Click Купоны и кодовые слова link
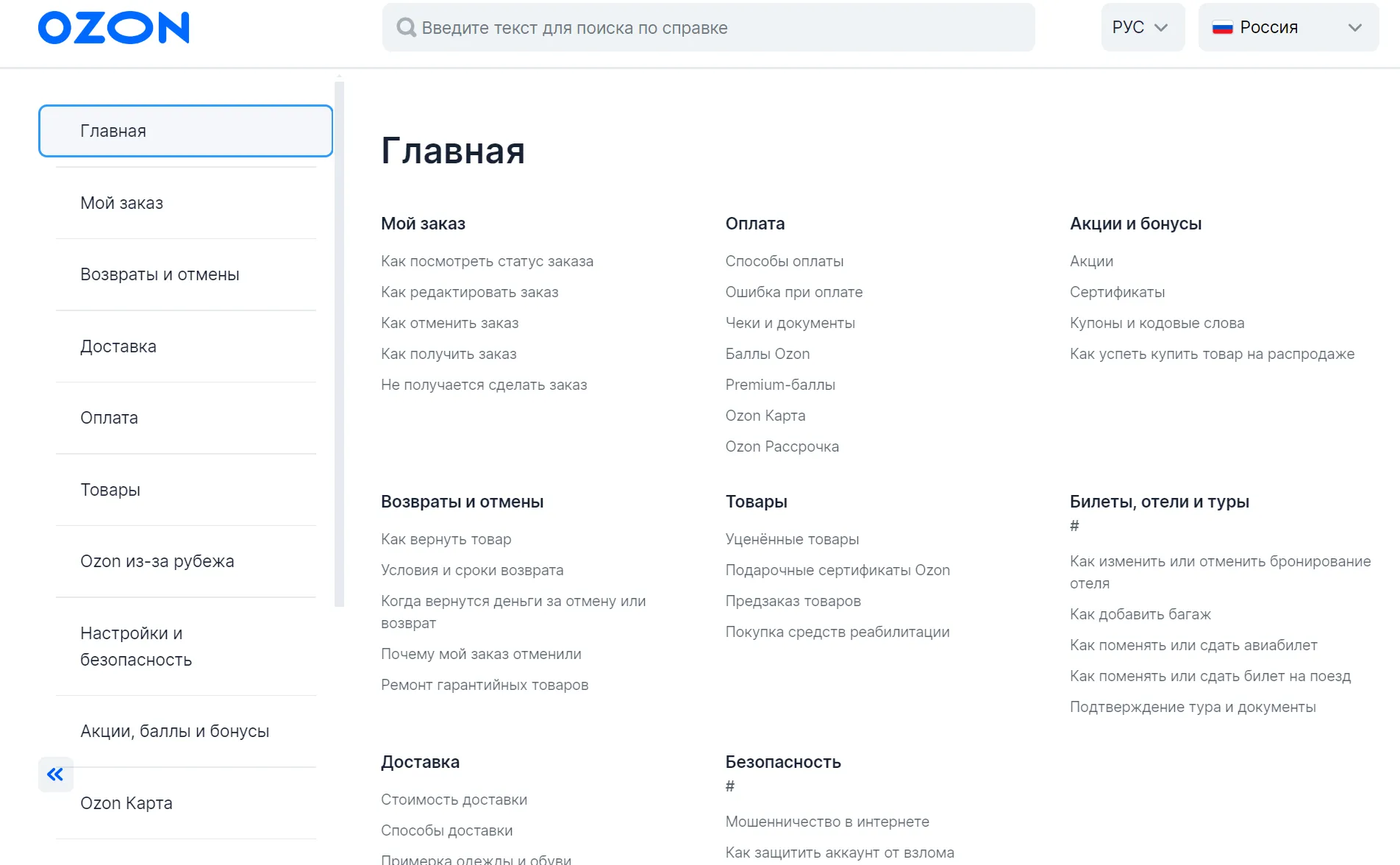This screenshot has height=865, width=1400. [x=1157, y=323]
